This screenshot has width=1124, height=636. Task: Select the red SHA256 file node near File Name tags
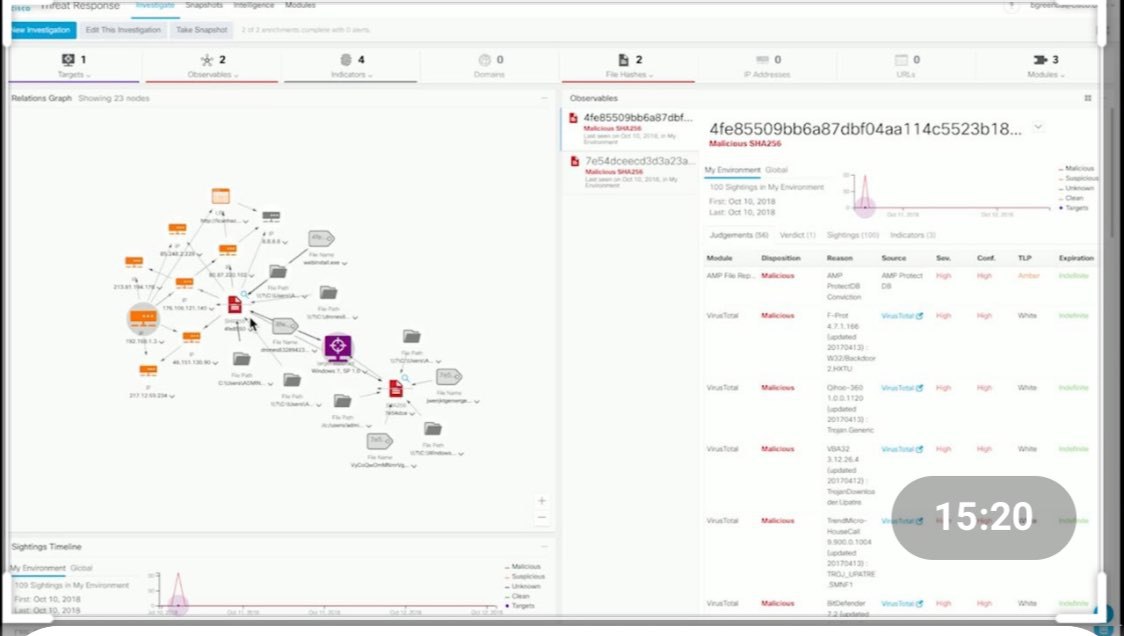click(x=396, y=389)
